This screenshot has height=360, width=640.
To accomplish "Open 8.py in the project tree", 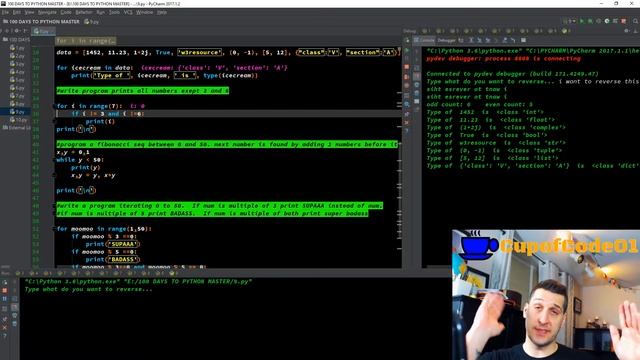I will tap(18, 104).
